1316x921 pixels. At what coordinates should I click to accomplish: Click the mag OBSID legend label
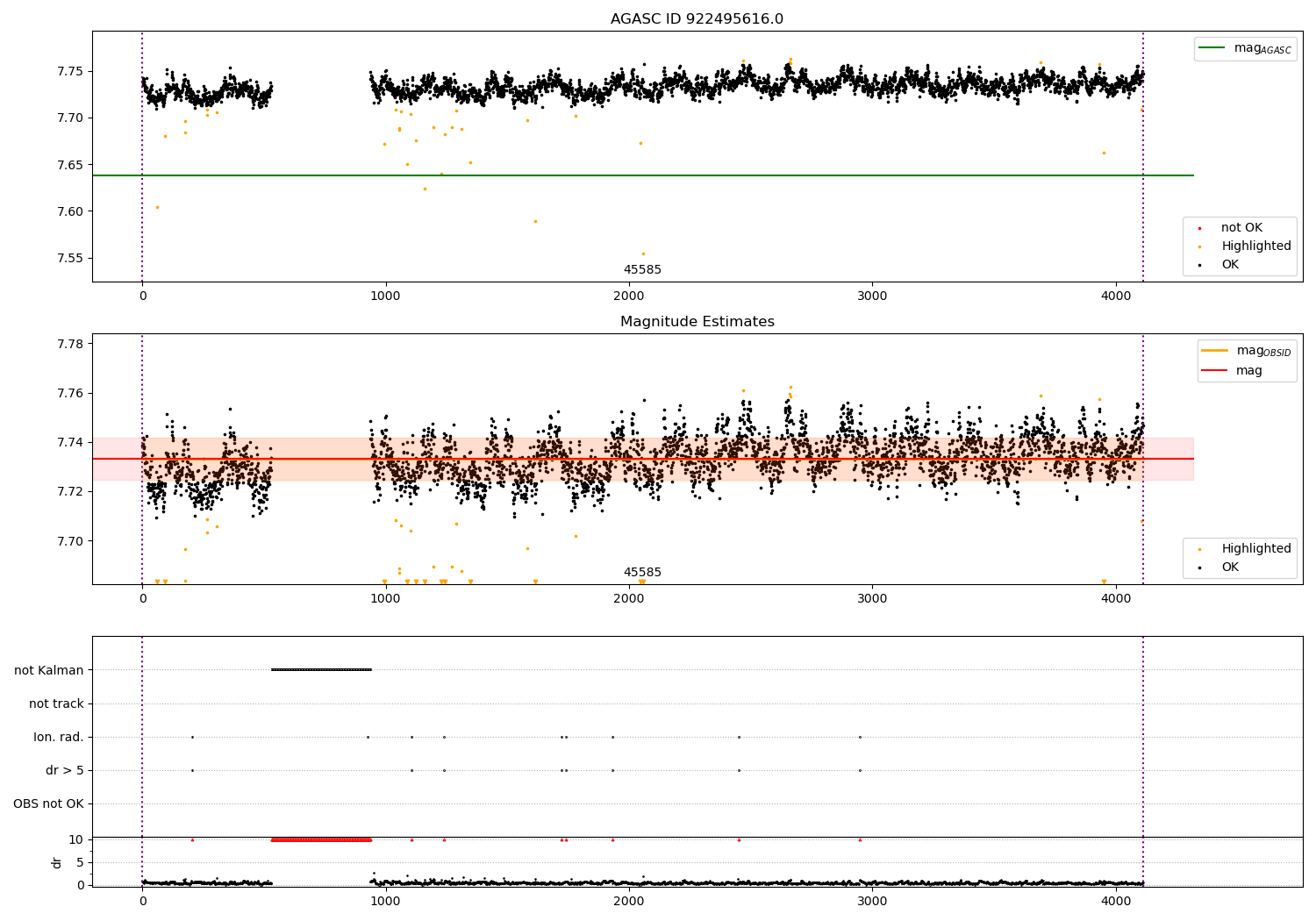tap(1263, 351)
